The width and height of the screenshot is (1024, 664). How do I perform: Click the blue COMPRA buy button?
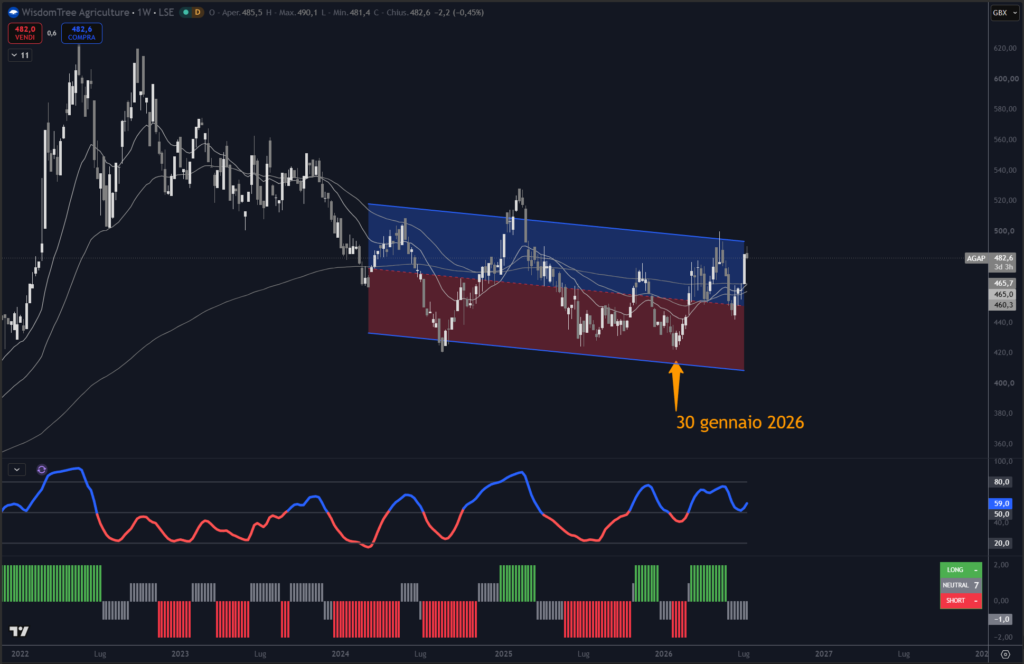click(x=82, y=33)
